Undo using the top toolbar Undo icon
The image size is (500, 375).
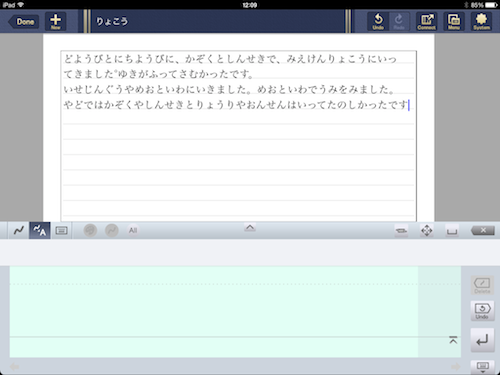pos(378,21)
